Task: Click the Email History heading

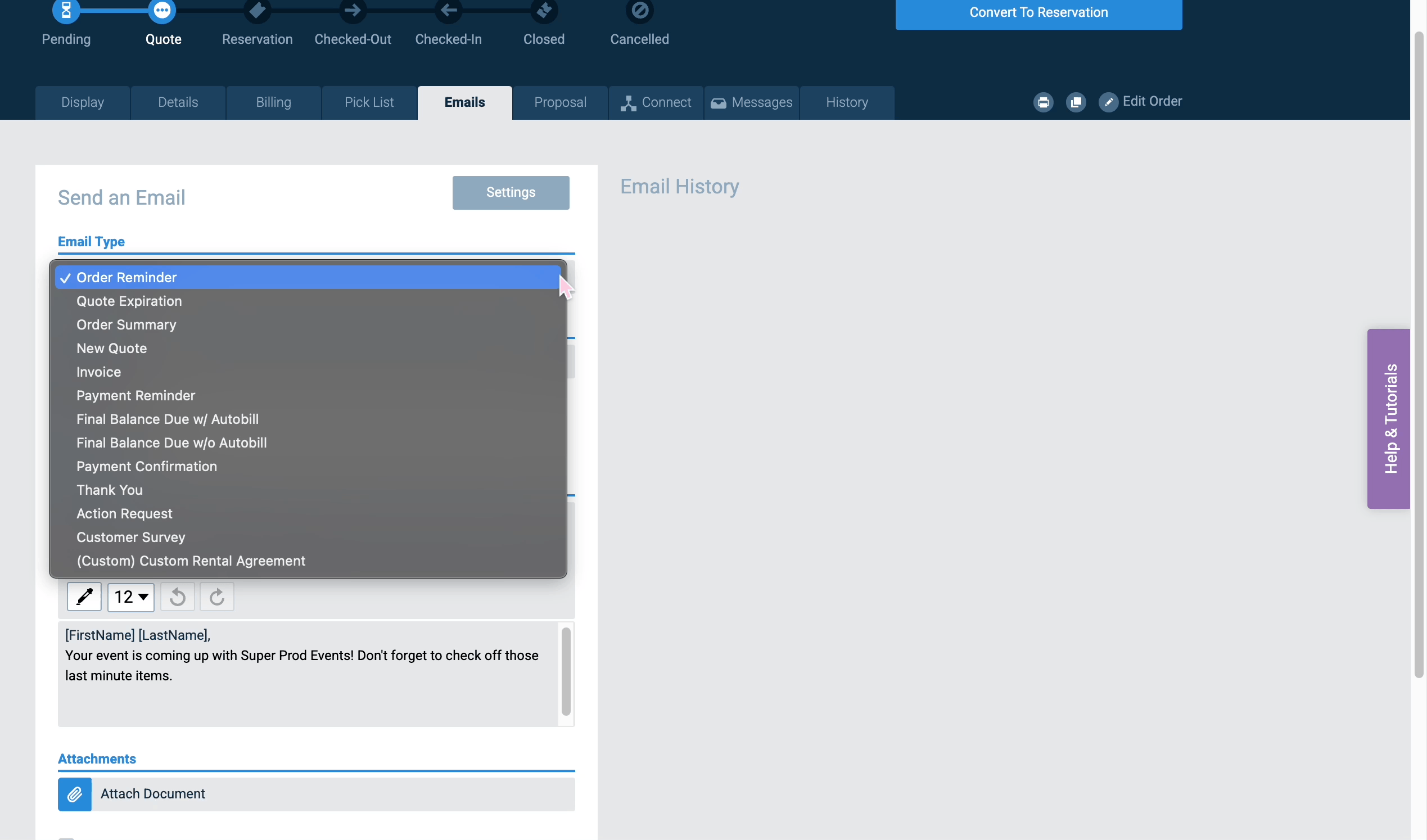Action: (x=680, y=187)
